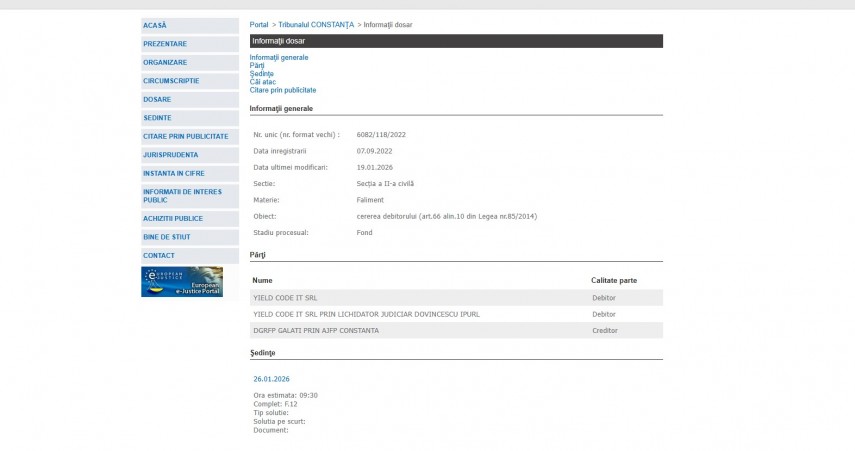Click CONTACT in the left menu
The width and height of the screenshot is (855, 451).
pos(159,255)
